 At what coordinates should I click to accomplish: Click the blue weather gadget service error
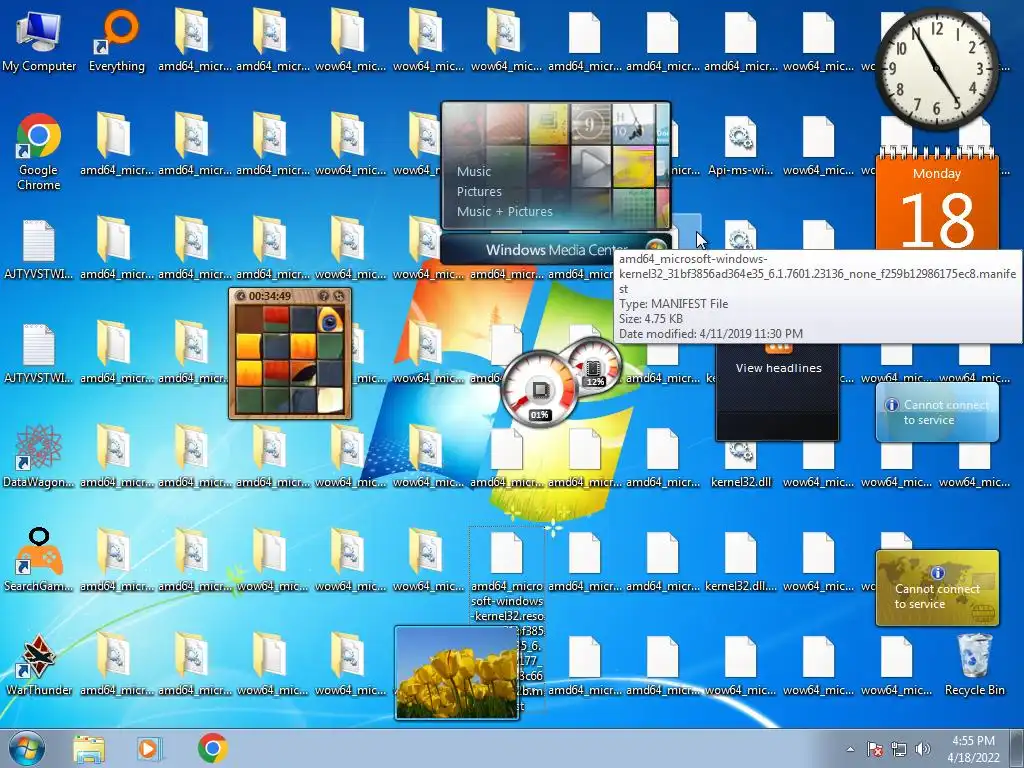937,412
